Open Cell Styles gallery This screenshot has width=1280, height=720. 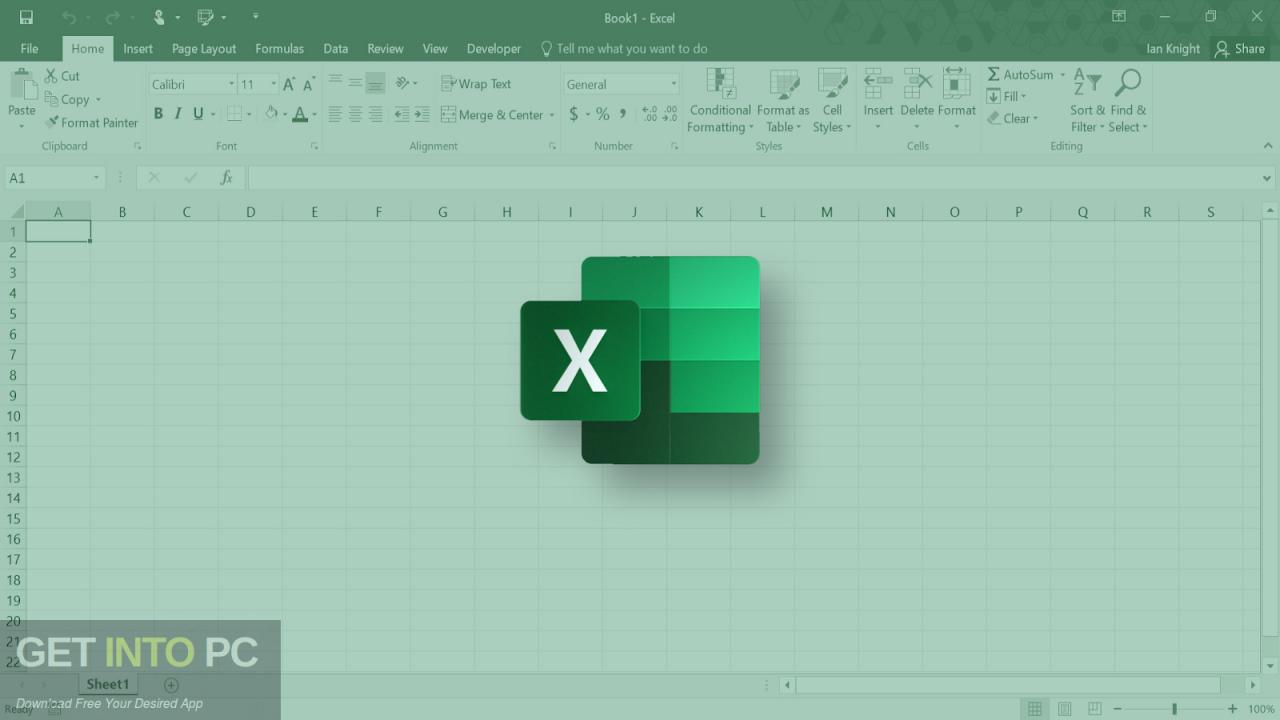pyautogui.click(x=832, y=101)
